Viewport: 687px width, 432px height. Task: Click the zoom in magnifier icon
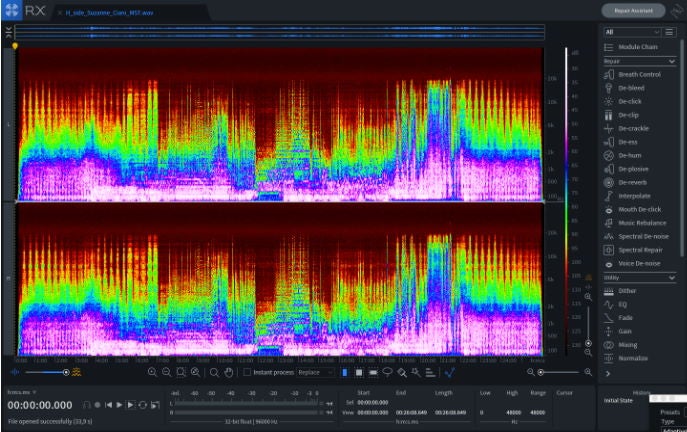click(x=152, y=372)
